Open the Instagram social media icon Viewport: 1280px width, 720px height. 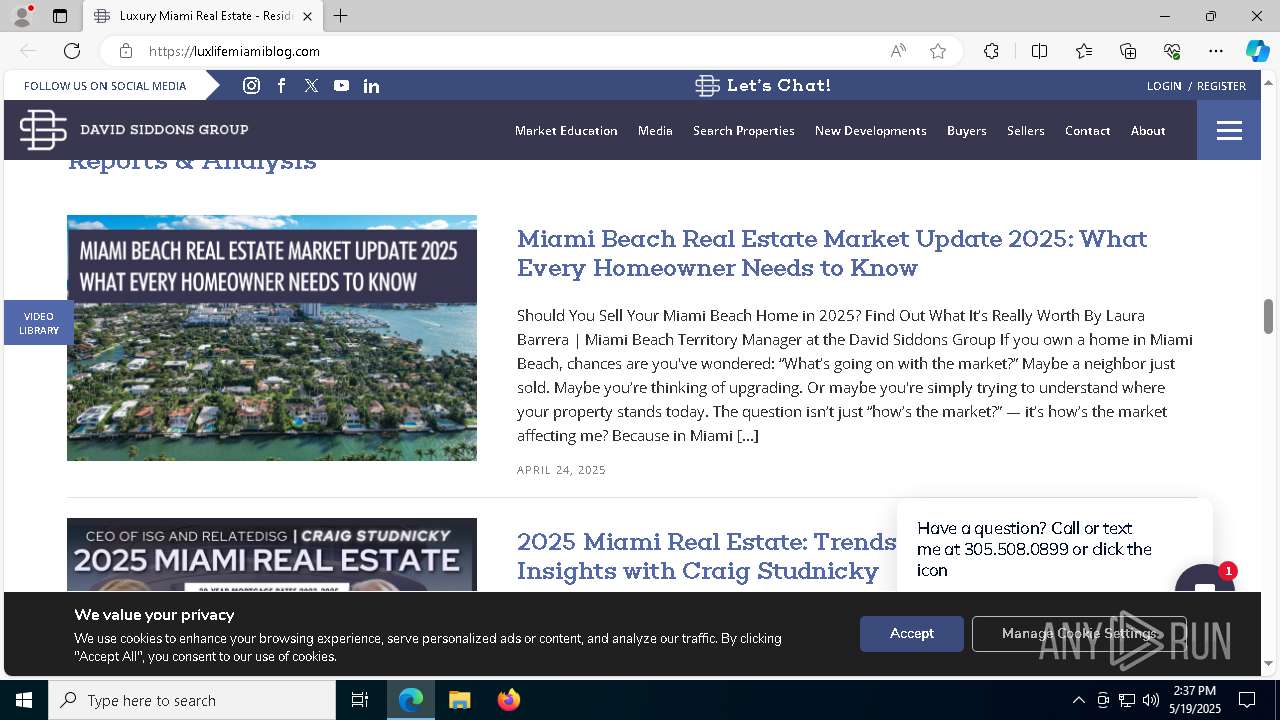coord(251,86)
